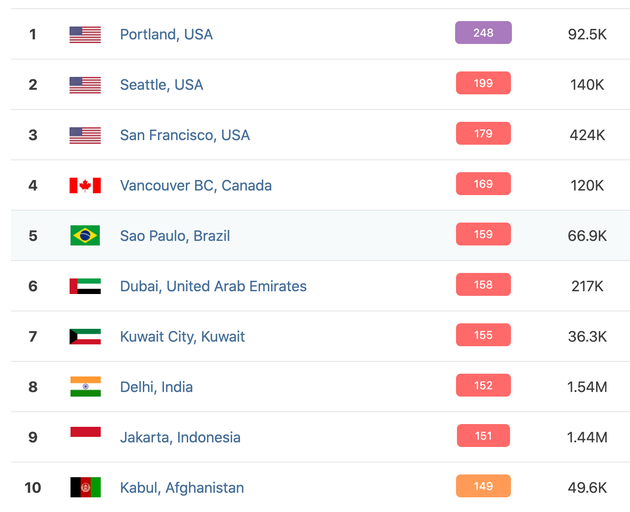Click the Afghanistan flag icon

click(85, 488)
